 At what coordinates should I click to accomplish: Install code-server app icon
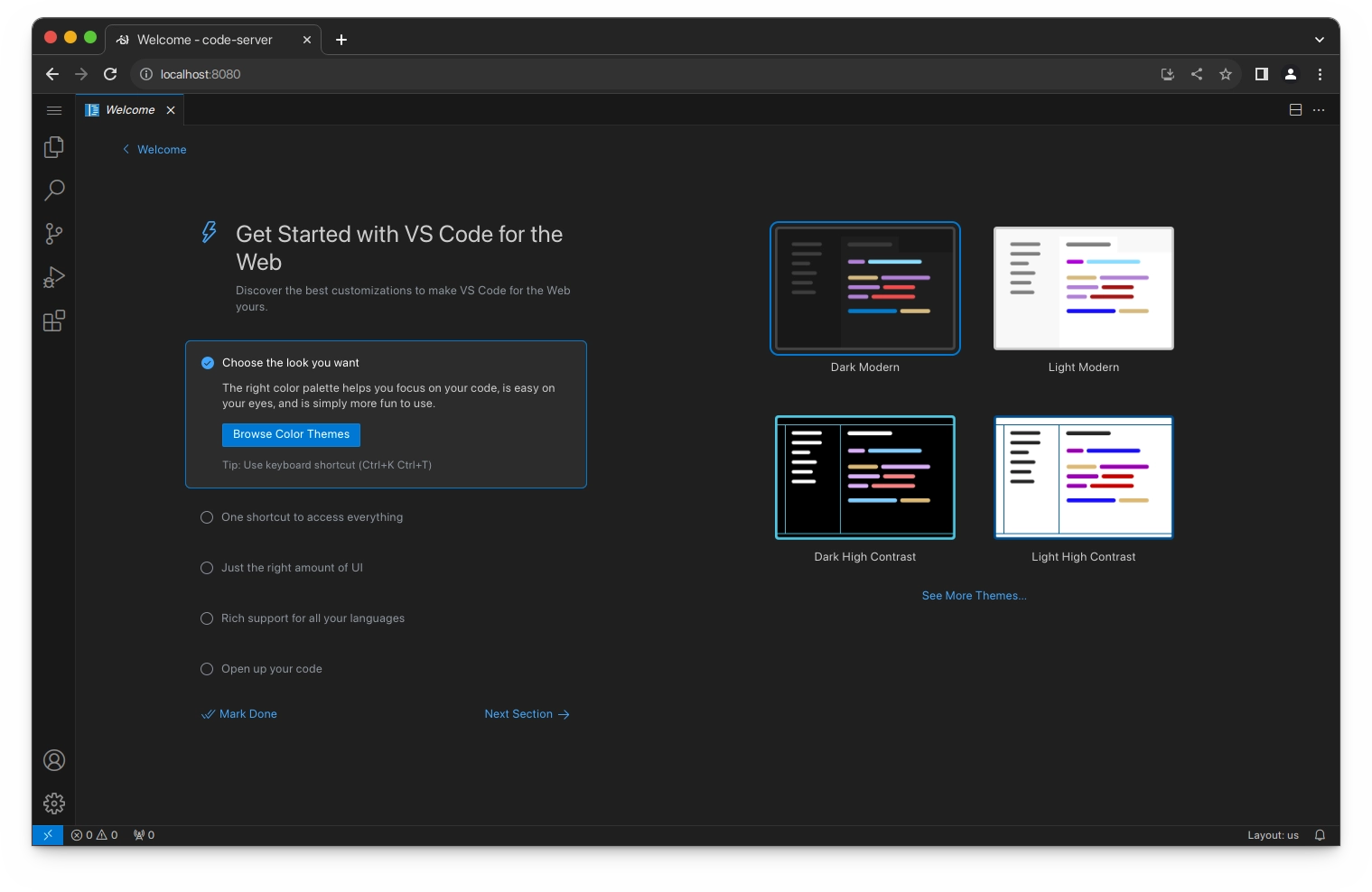pos(1168,74)
